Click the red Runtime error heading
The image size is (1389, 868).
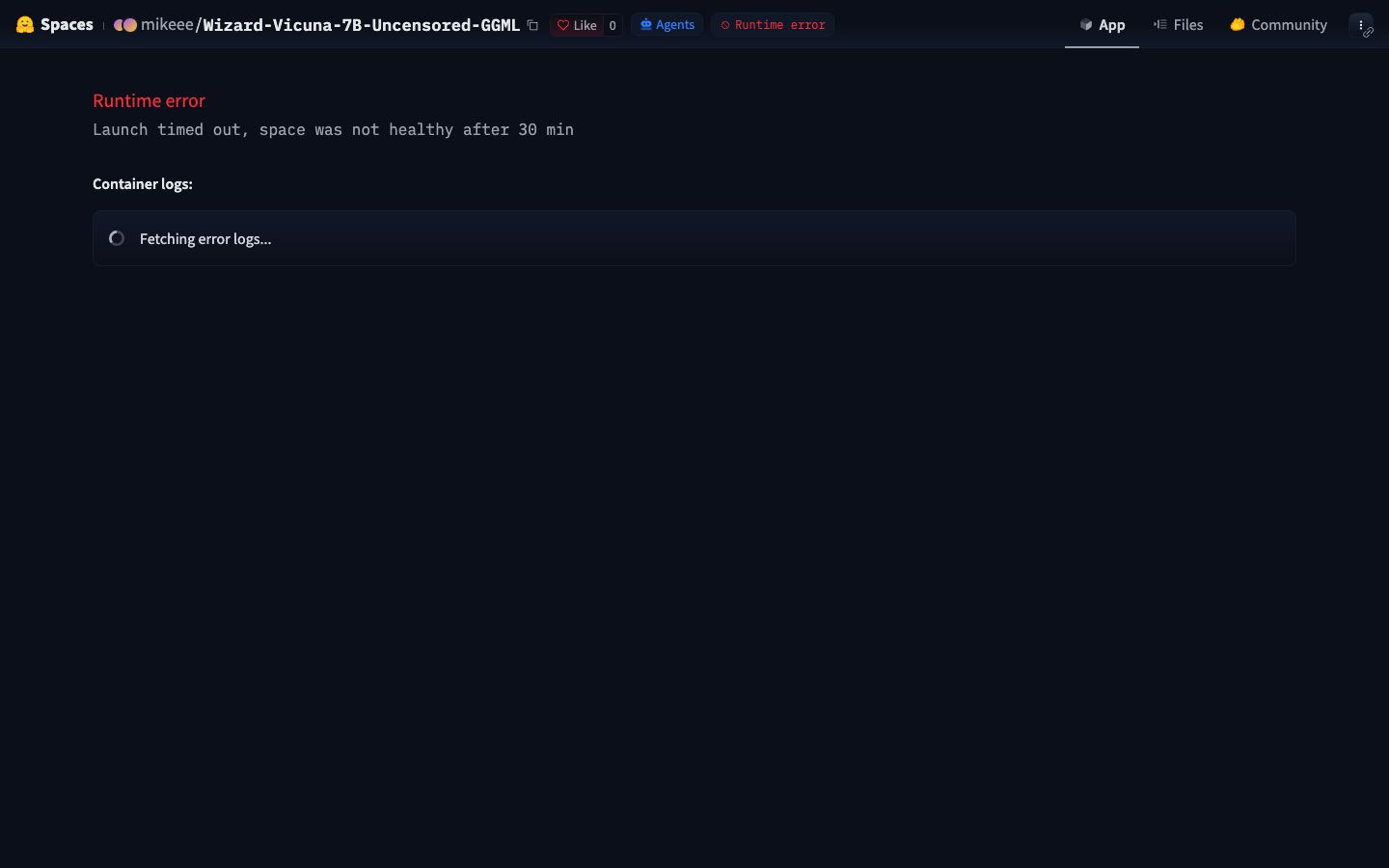[x=149, y=100]
